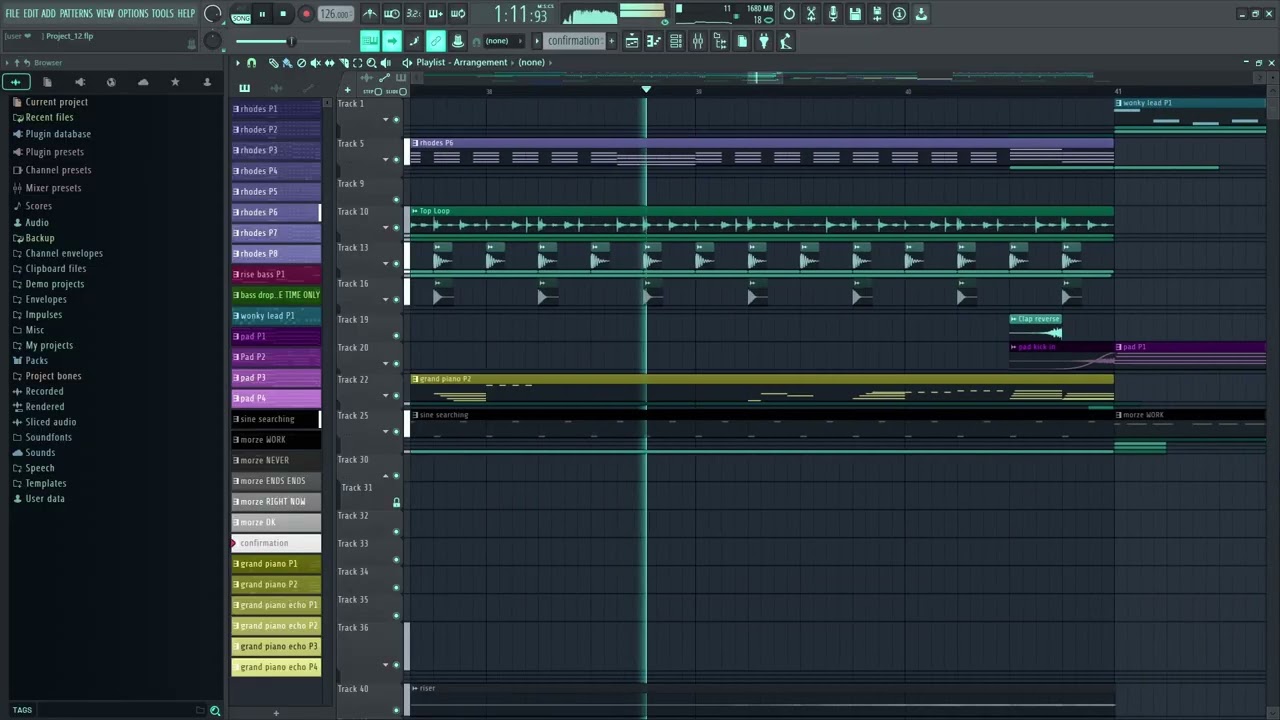Stop playback with the stop button
The width and height of the screenshot is (1280, 720).
[283, 14]
